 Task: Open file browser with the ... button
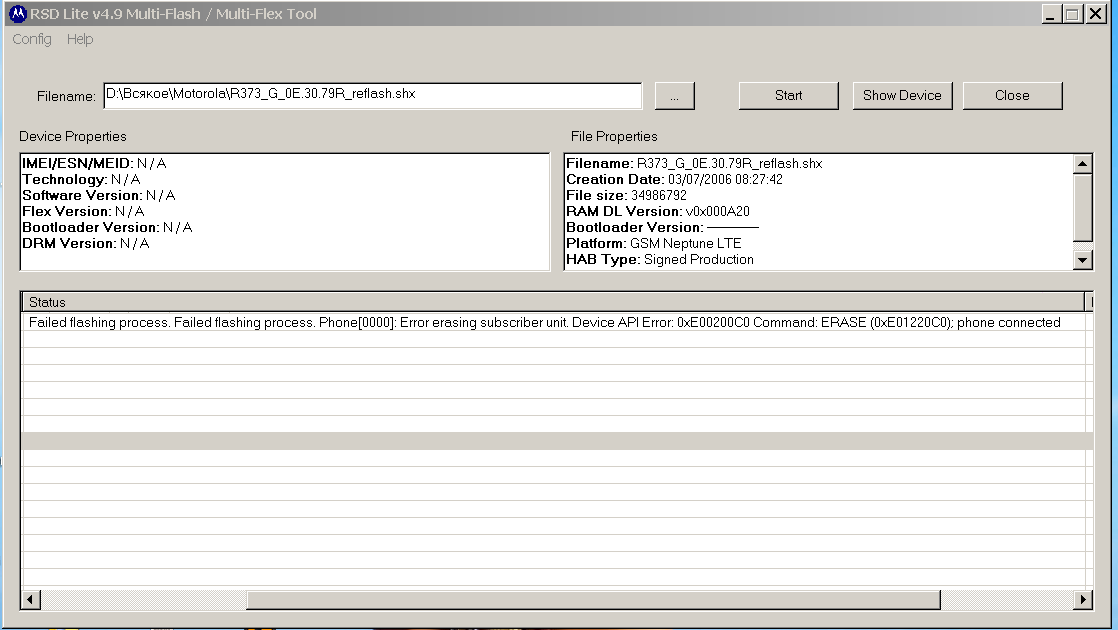click(675, 96)
